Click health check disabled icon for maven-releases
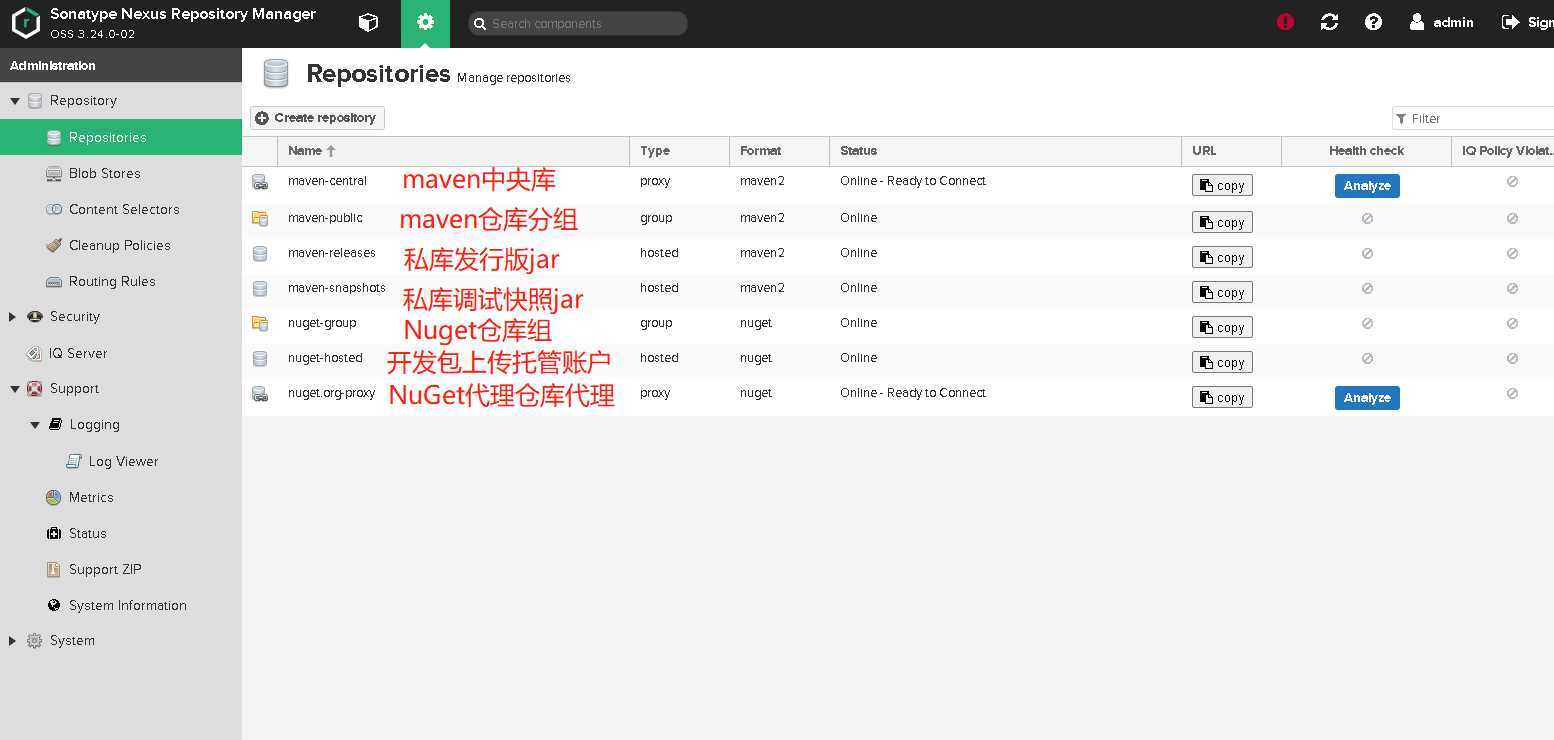Viewport: 1554px width, 740px height. point(1367,253)
